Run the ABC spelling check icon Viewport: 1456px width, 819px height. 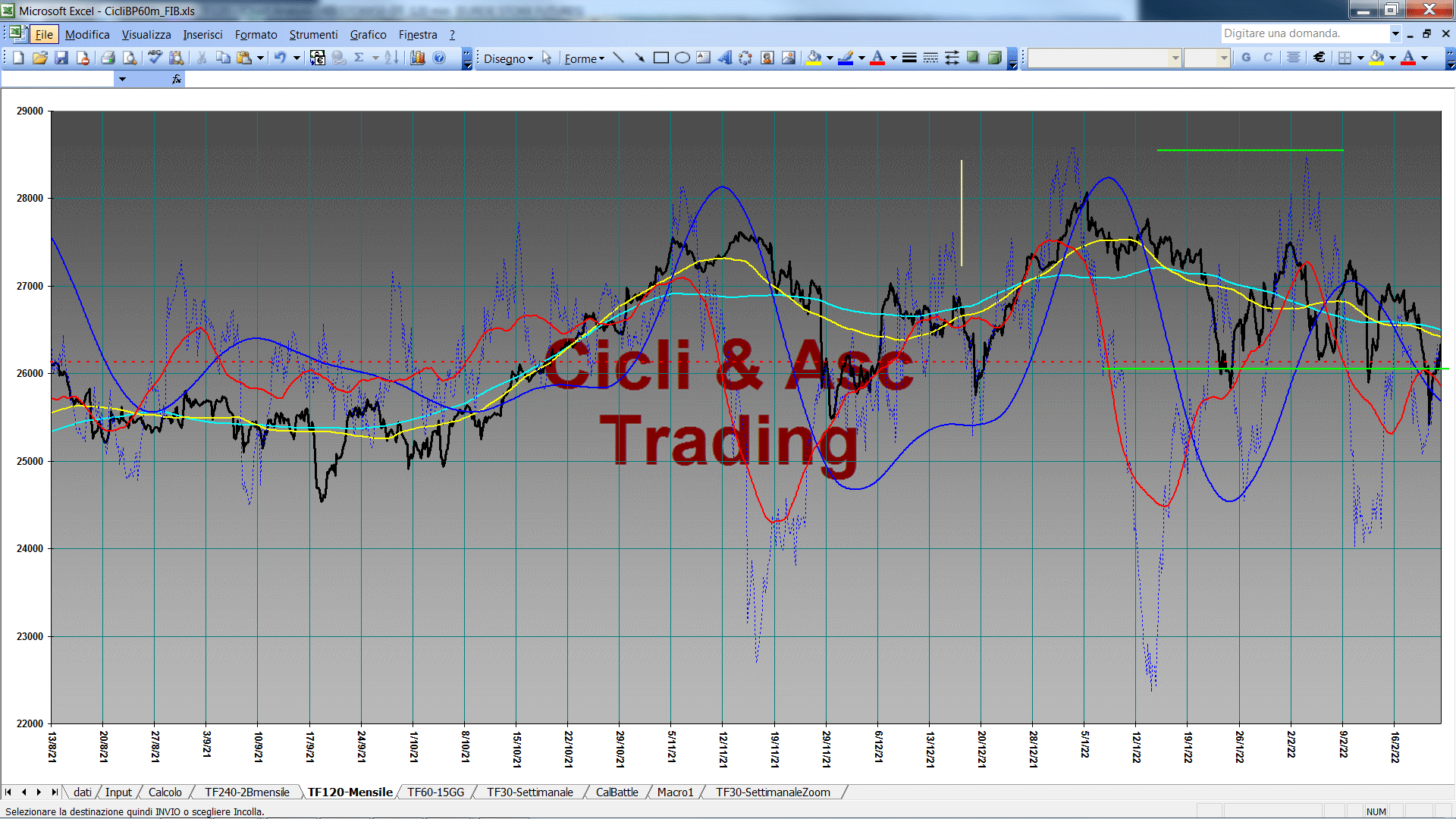point(155,58)
